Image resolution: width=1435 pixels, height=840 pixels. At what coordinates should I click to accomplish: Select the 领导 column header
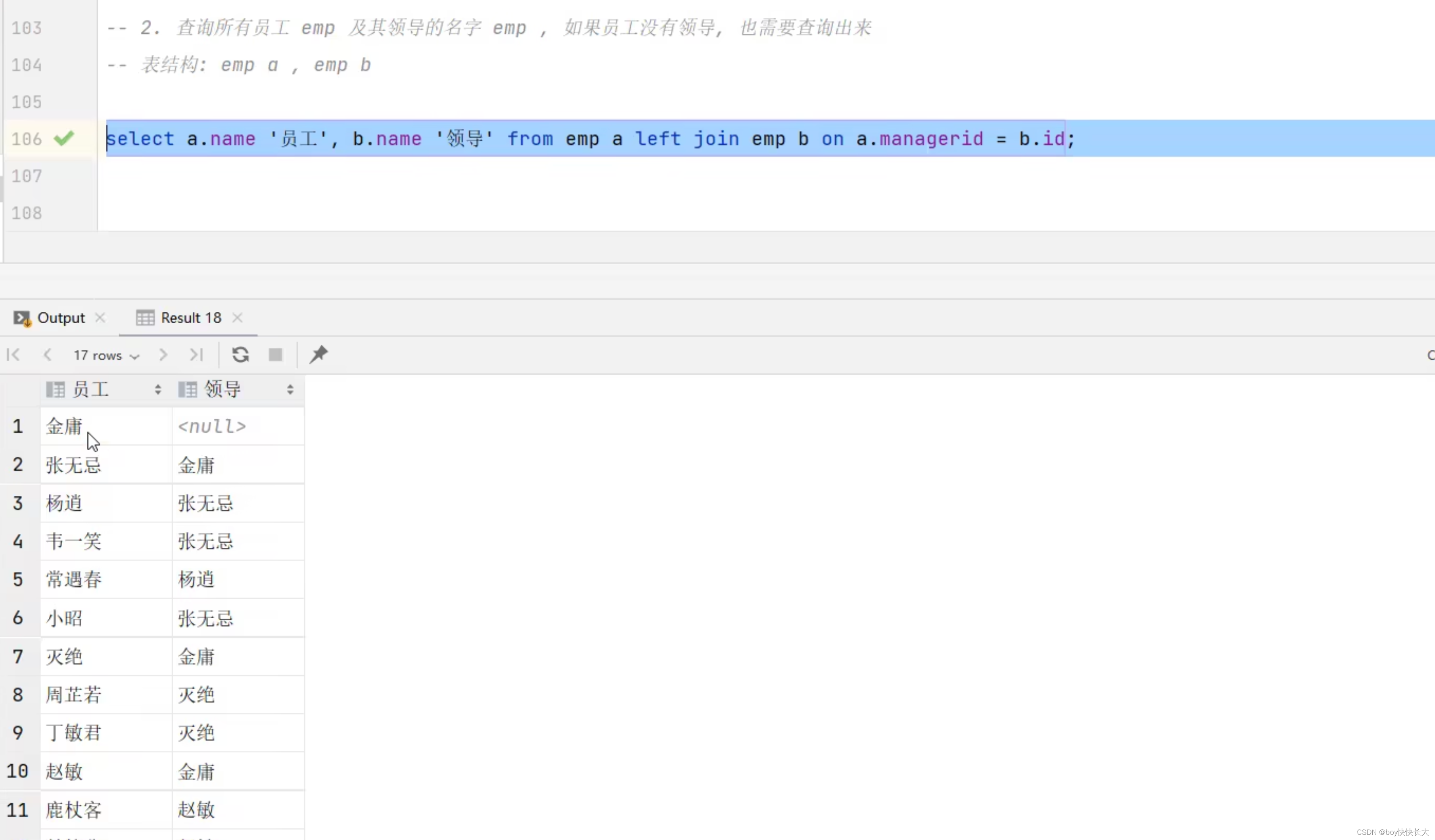(x=238, y=389)
